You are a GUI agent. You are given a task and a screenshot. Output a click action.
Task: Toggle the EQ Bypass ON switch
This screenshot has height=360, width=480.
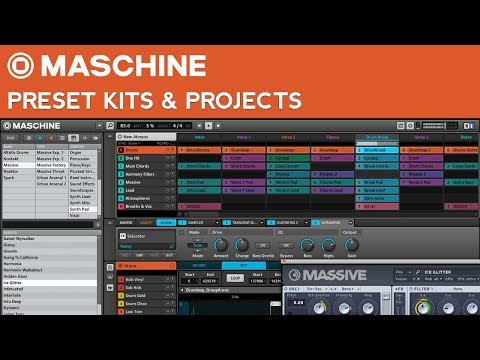pos(286,245)
